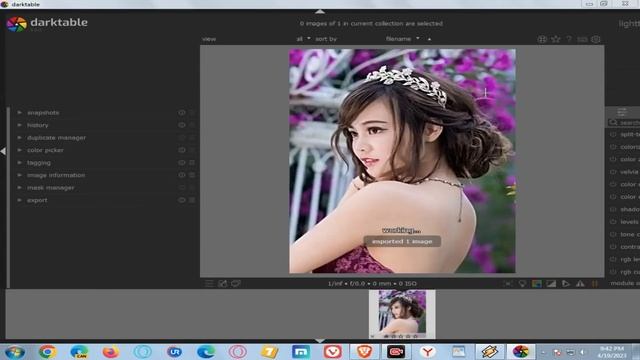
Task: Collapse filmstrip using bottom arrow
Action: click(320, 340)
